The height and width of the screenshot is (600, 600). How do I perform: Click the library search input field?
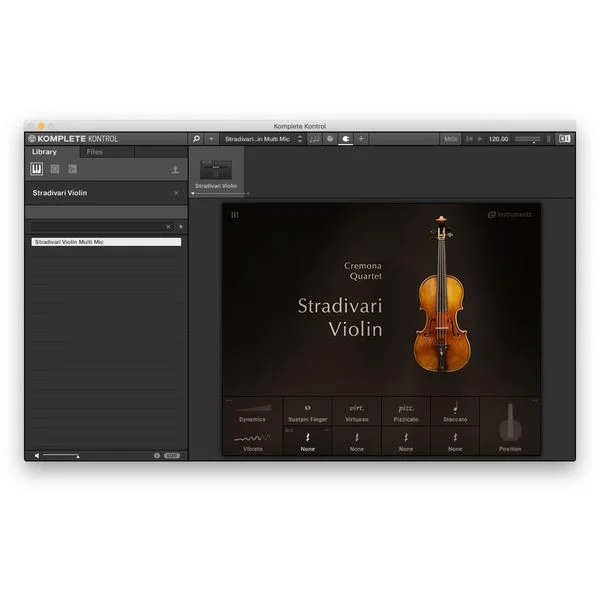coord(98,227)
